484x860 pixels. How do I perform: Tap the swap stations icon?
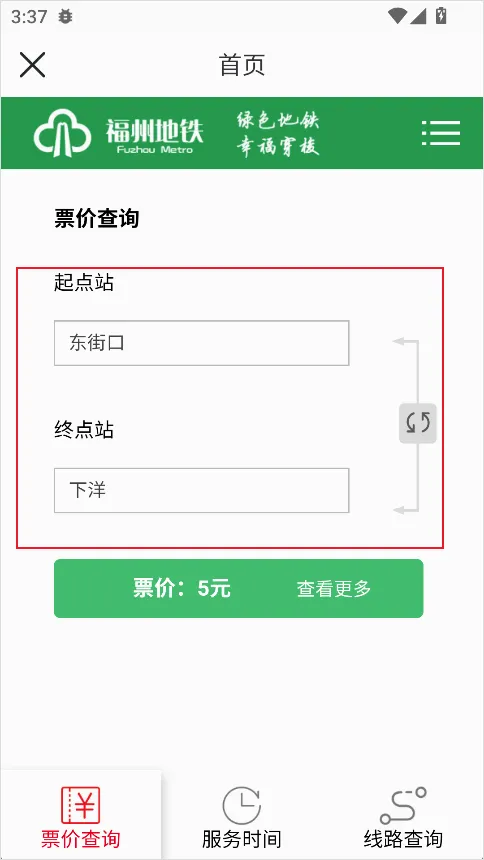coord(418,423)
